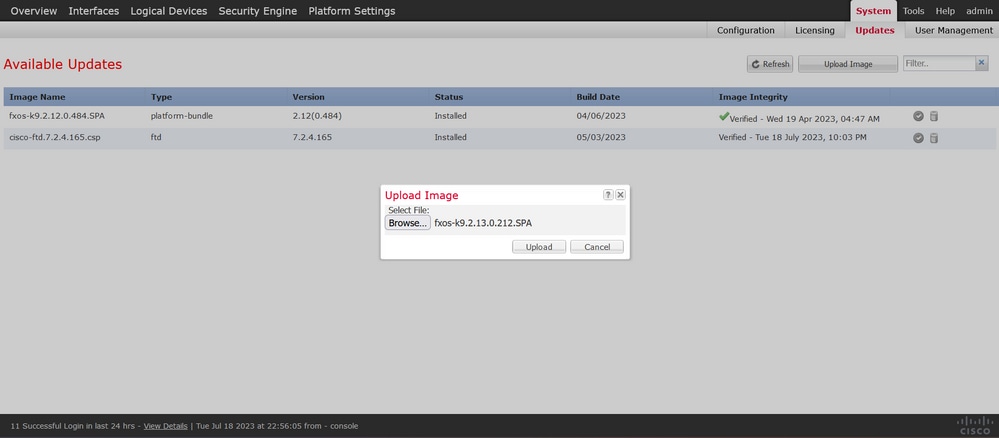The image size is (999, 438).
Task: Open the admin user menu
Action: coord(979,11)
